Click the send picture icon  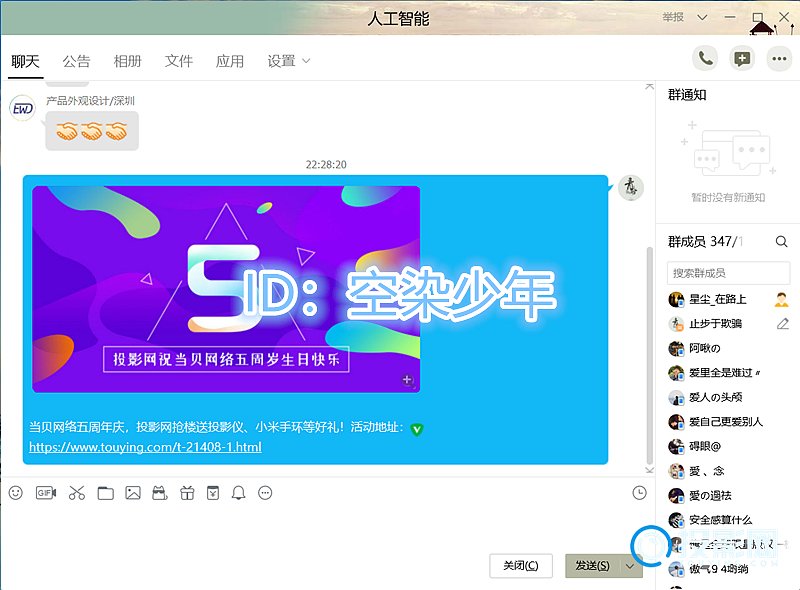(x=133, y=493)
